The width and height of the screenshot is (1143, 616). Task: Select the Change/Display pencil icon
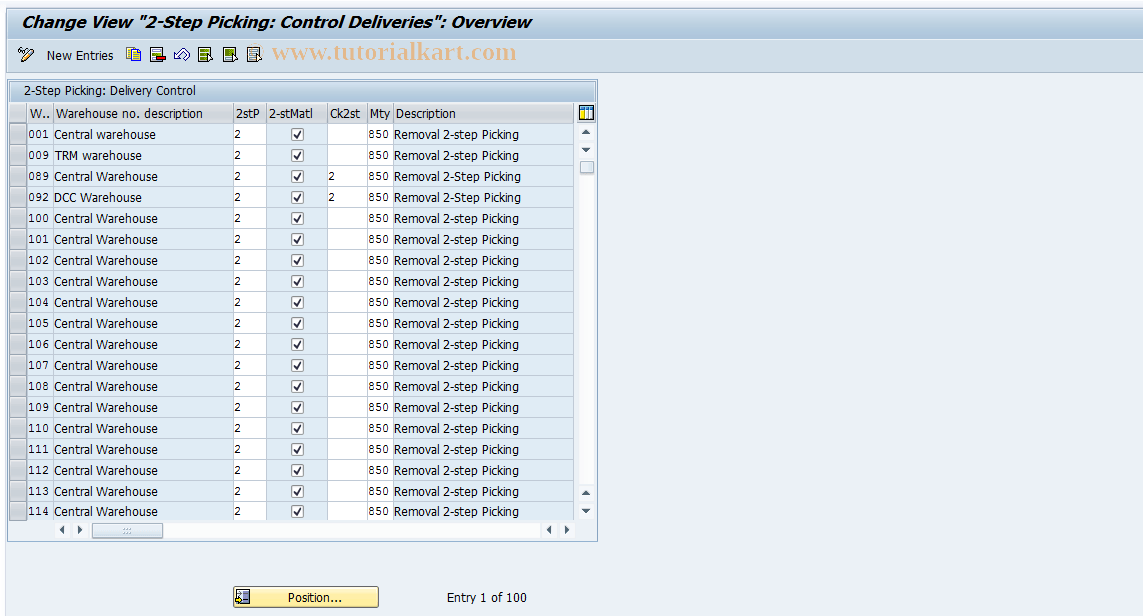[26, 55]
